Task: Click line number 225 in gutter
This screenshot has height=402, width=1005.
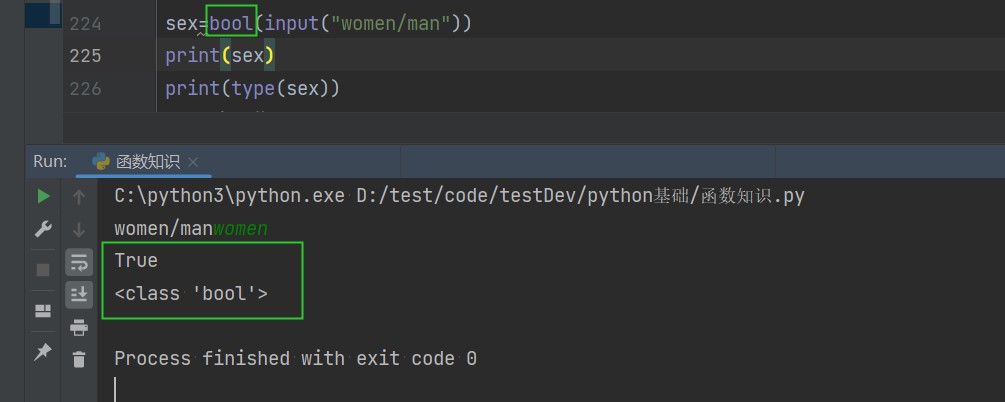Action: click(86, 56)
